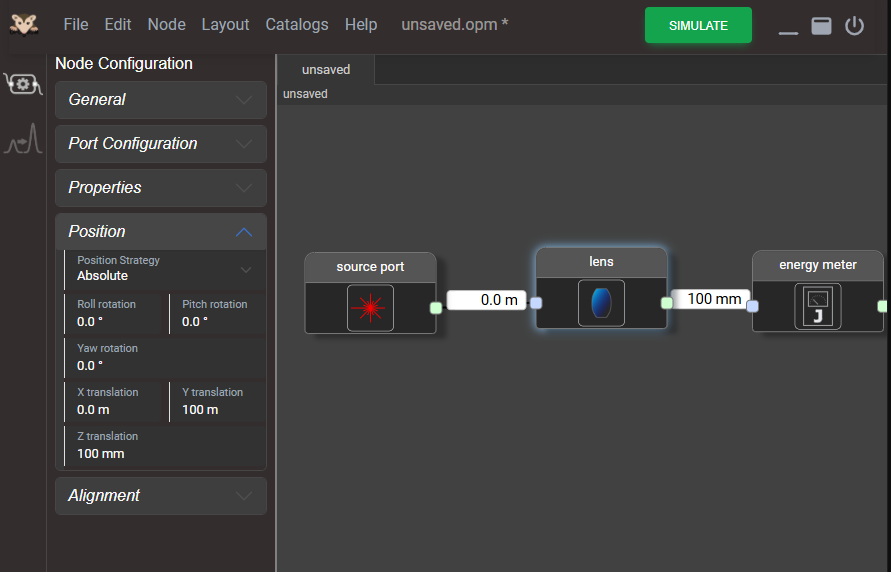Click energy meter green output port
891x572 pixels.
882,307
